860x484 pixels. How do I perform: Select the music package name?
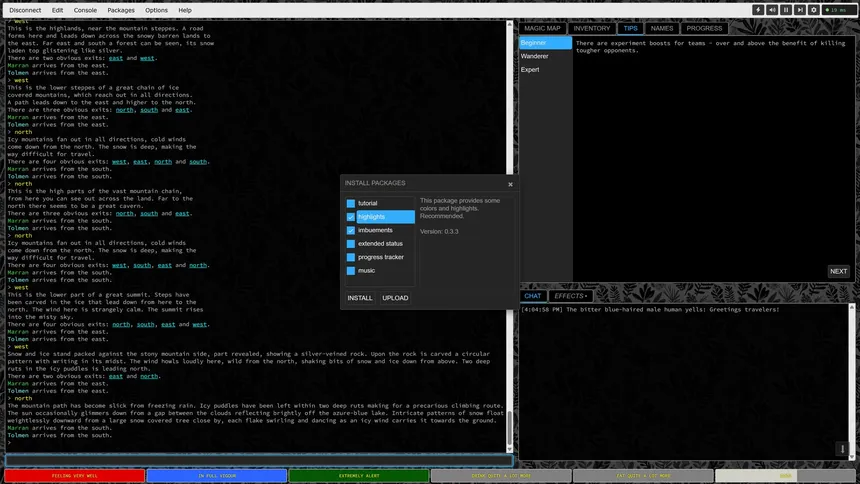[386, 271]
